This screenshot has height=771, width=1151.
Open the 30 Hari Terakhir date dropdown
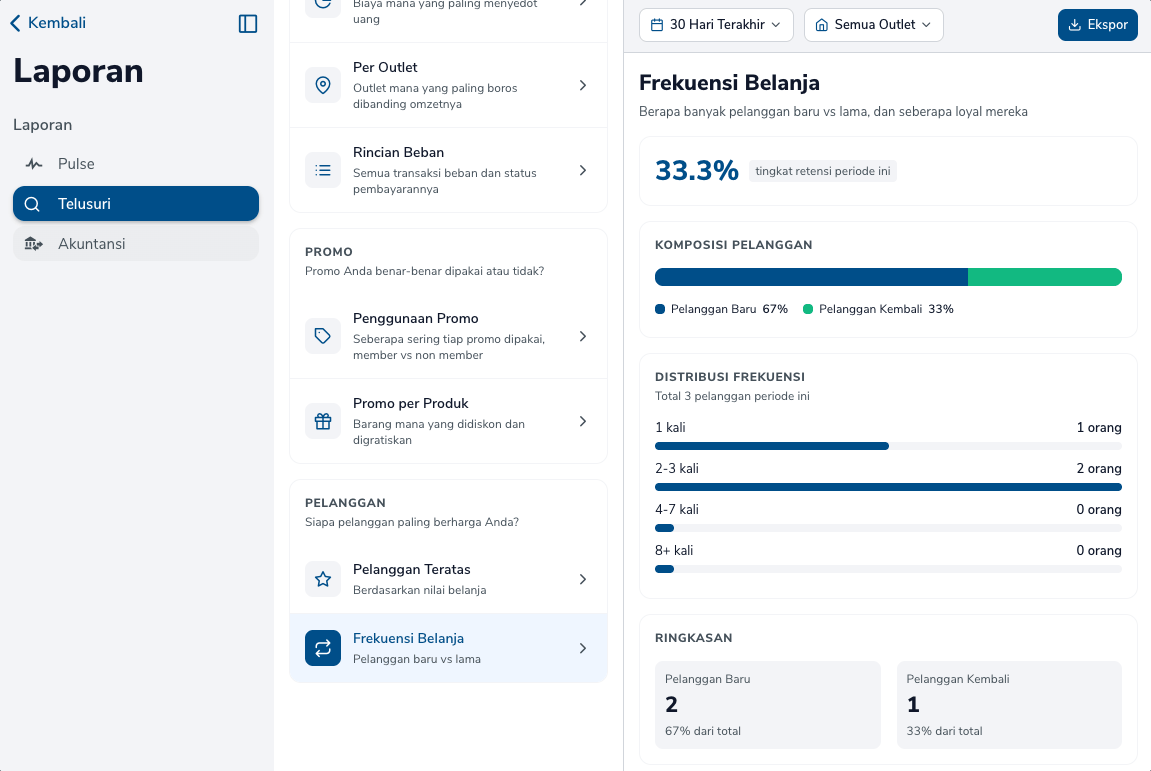click(716, 25)
